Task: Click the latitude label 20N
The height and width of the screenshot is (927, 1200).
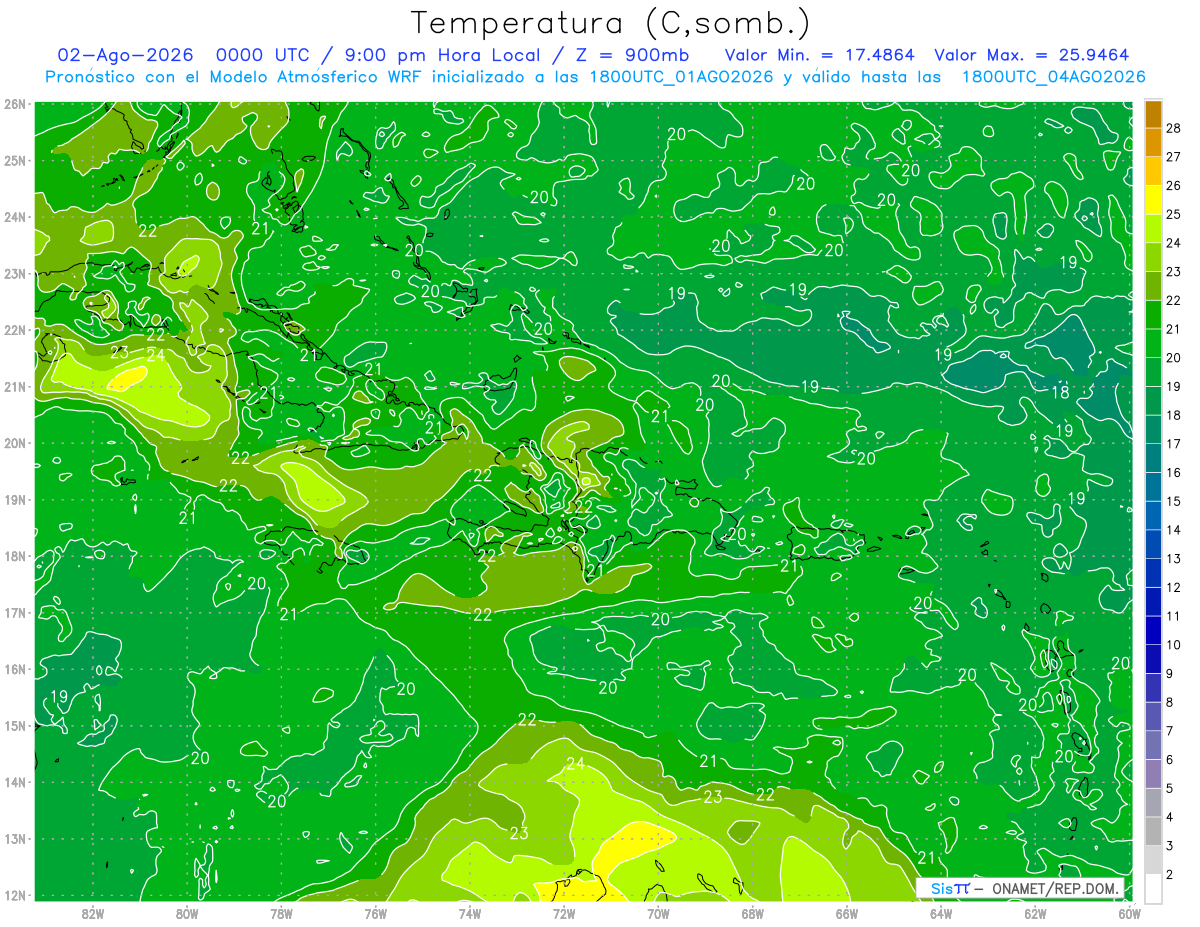Action: click(x=15, y=443)
